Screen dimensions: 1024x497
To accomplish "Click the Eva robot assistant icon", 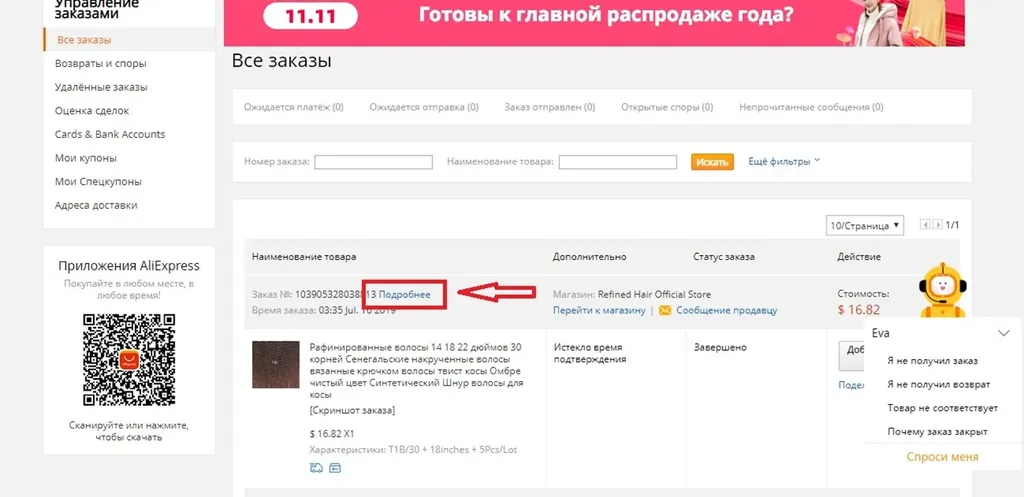I will pyautogui.click(x=942, y=291).
